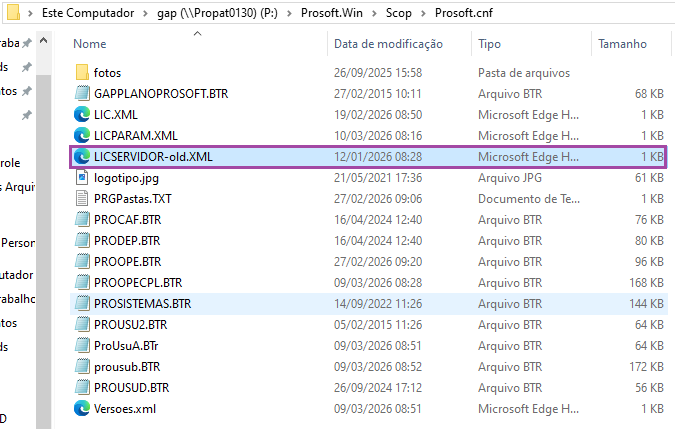Click Documento de Te... type of PRGPastas.TXT
Viewport: 675px width, 429px height.
click(x=529, y=198)
